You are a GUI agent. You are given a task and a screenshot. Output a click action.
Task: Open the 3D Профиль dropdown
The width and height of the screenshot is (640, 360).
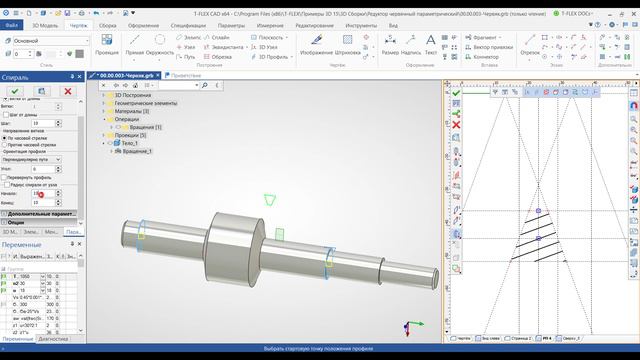click(292, 57)
